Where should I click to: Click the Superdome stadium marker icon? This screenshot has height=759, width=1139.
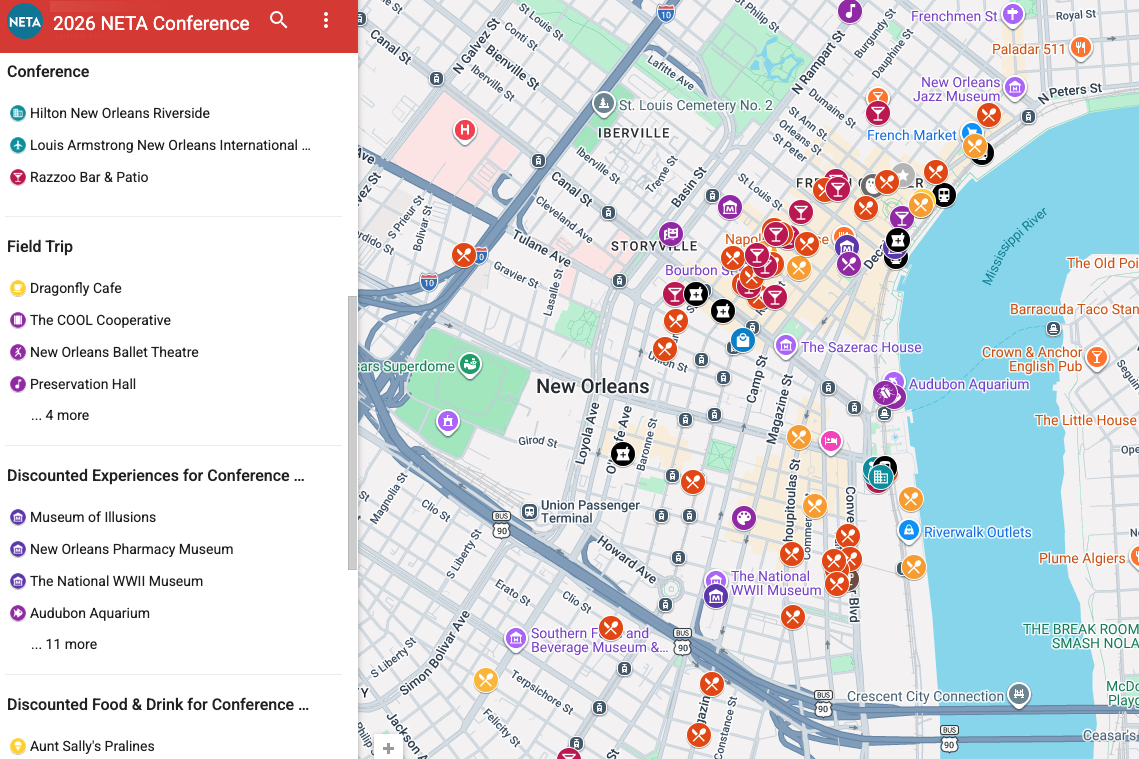point(471,364)
